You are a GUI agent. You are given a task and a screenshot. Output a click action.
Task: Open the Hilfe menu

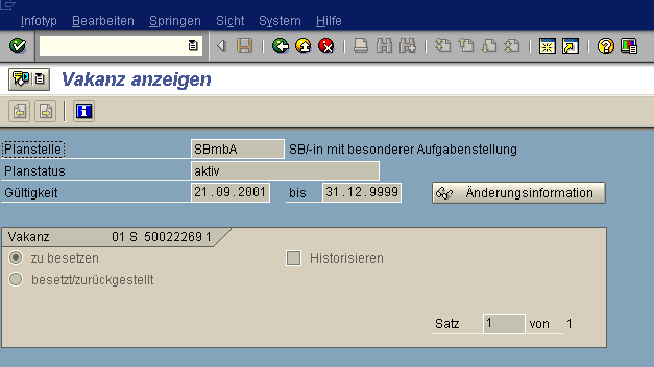tap(329, 21)
